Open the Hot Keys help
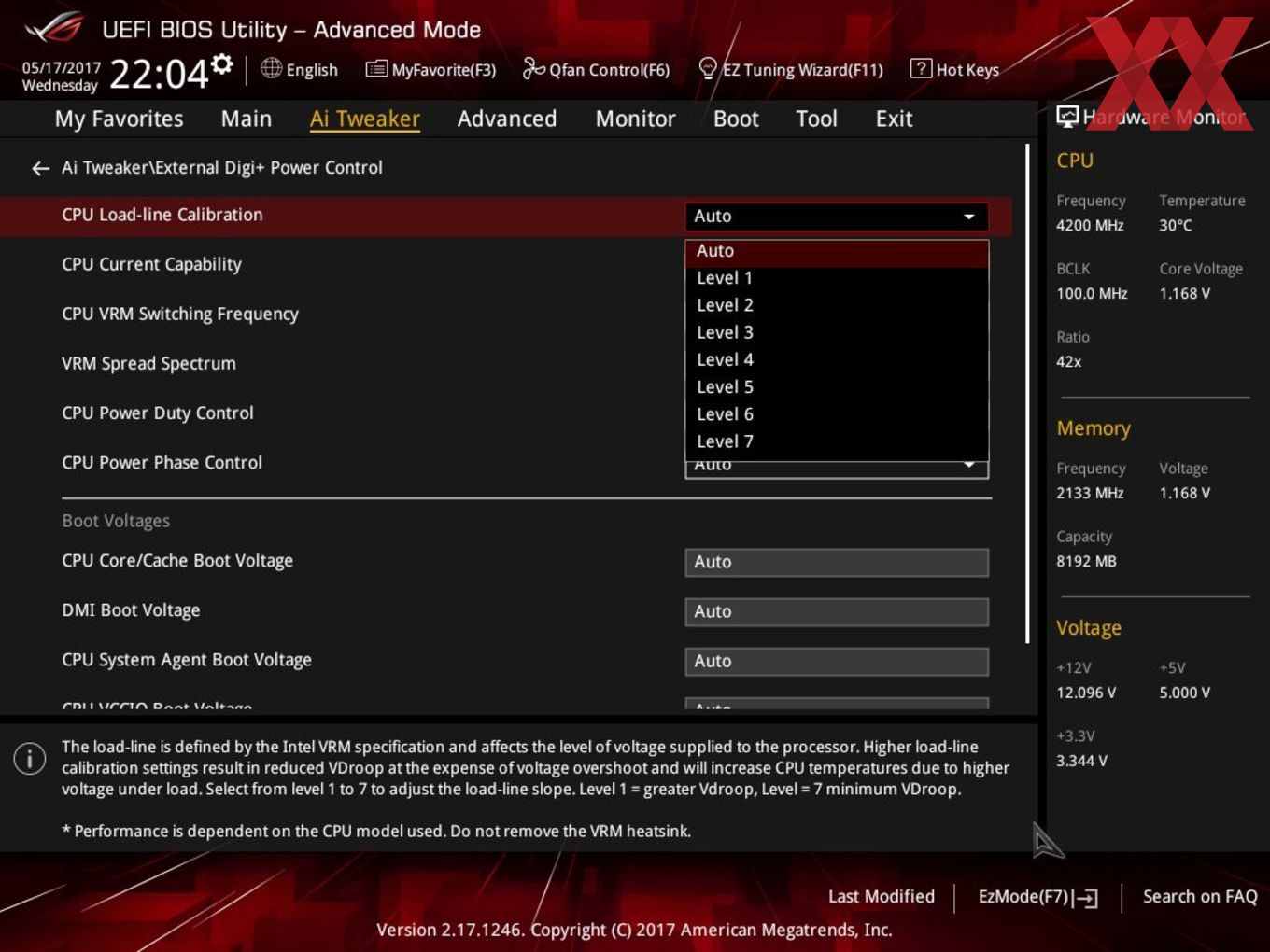Image resolution: width=1270 pixels, height=952 pixels. point(954,70)
